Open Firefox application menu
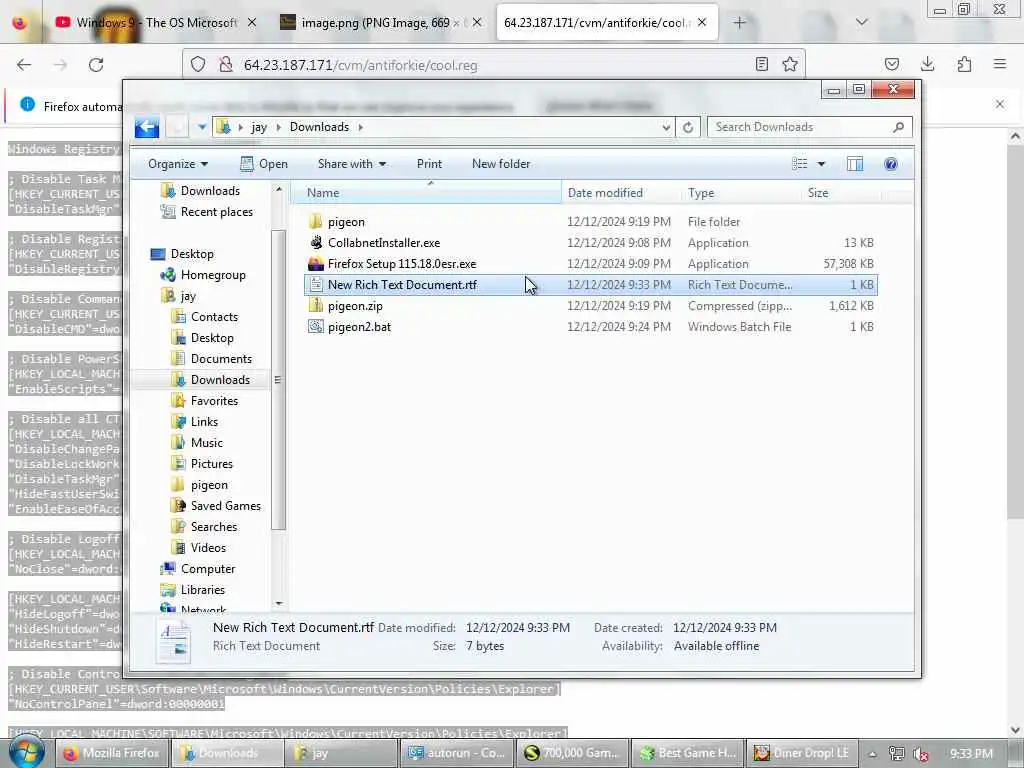 pos(1000,64)
